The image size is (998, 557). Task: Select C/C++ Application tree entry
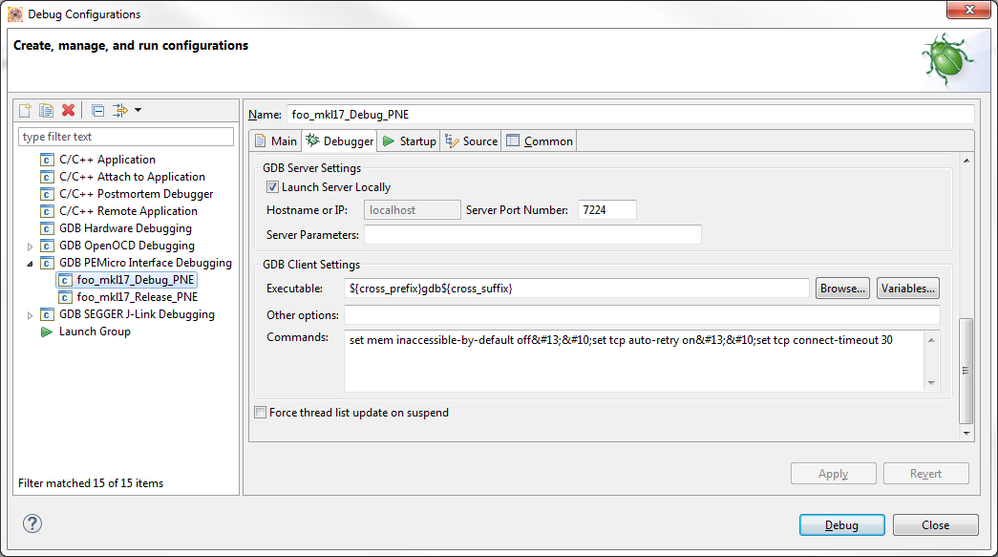pos(98,160)
